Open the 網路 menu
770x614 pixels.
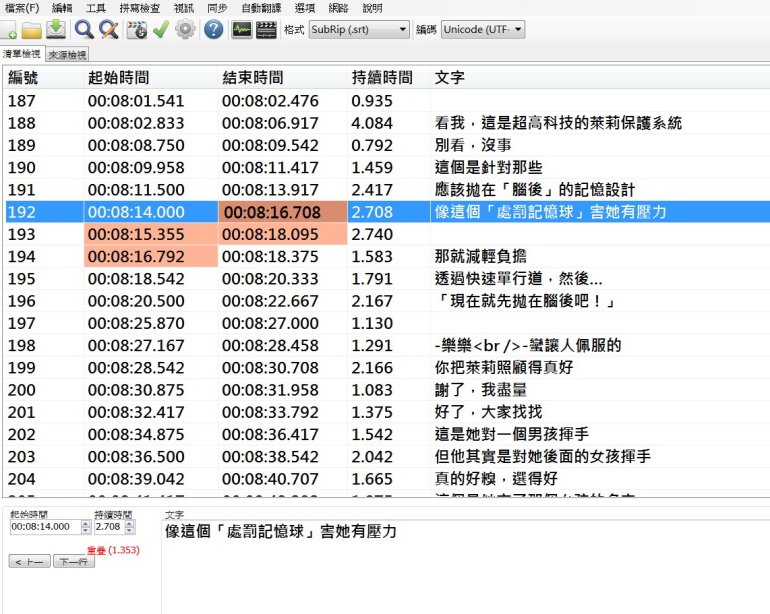tap(338, 8)
